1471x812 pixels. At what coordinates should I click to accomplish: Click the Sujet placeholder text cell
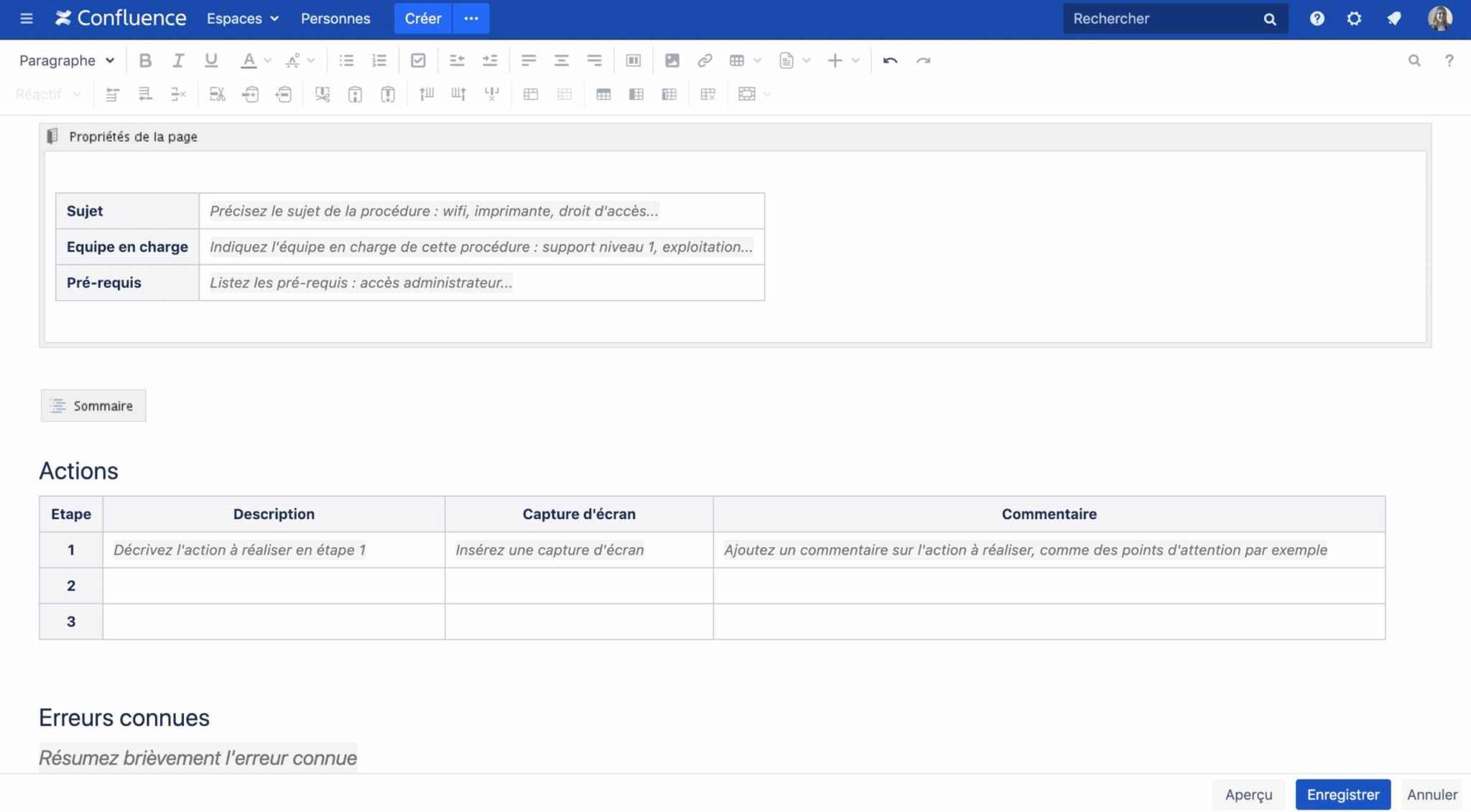481,211
